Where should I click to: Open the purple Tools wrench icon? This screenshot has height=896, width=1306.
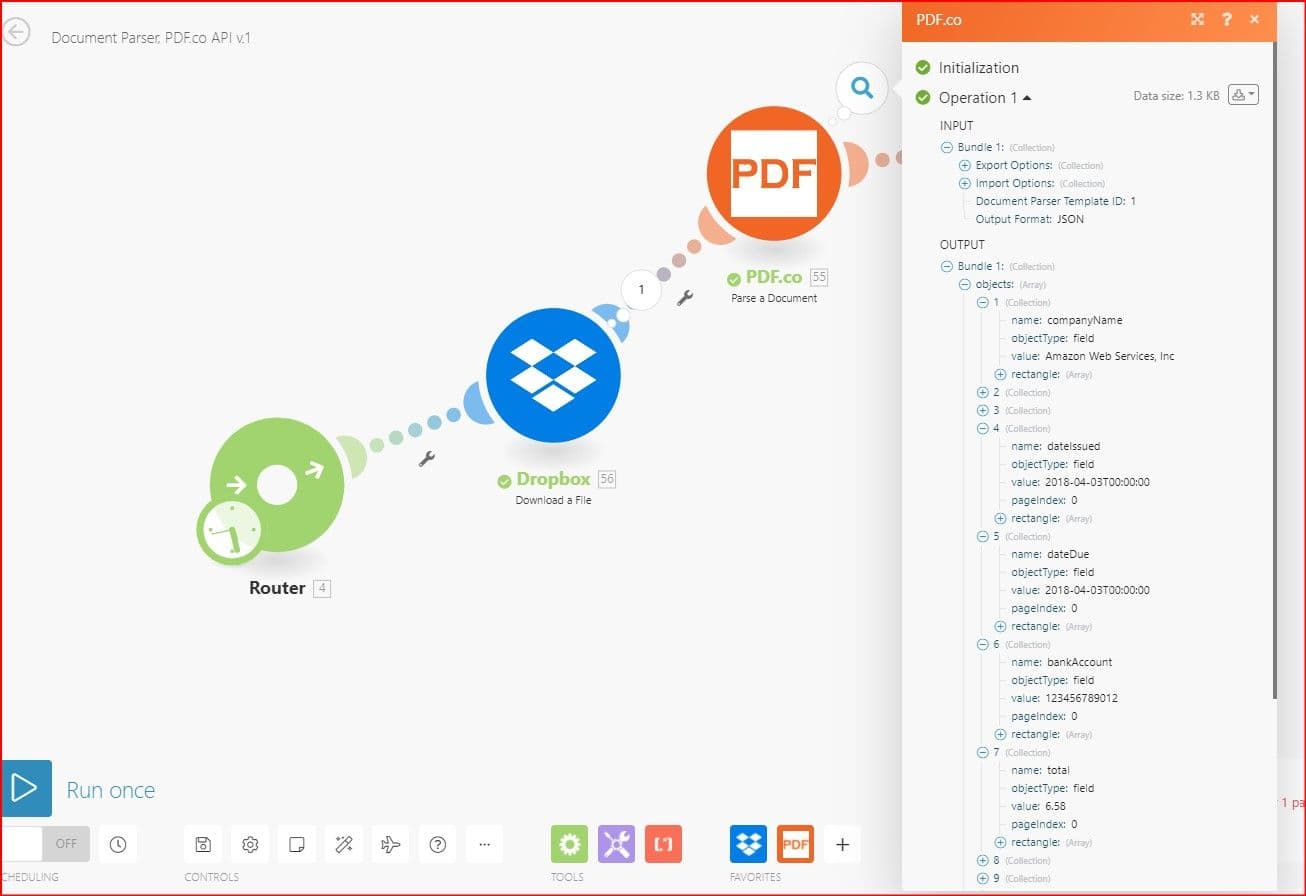pyautogui.click(x=616, y=844)
